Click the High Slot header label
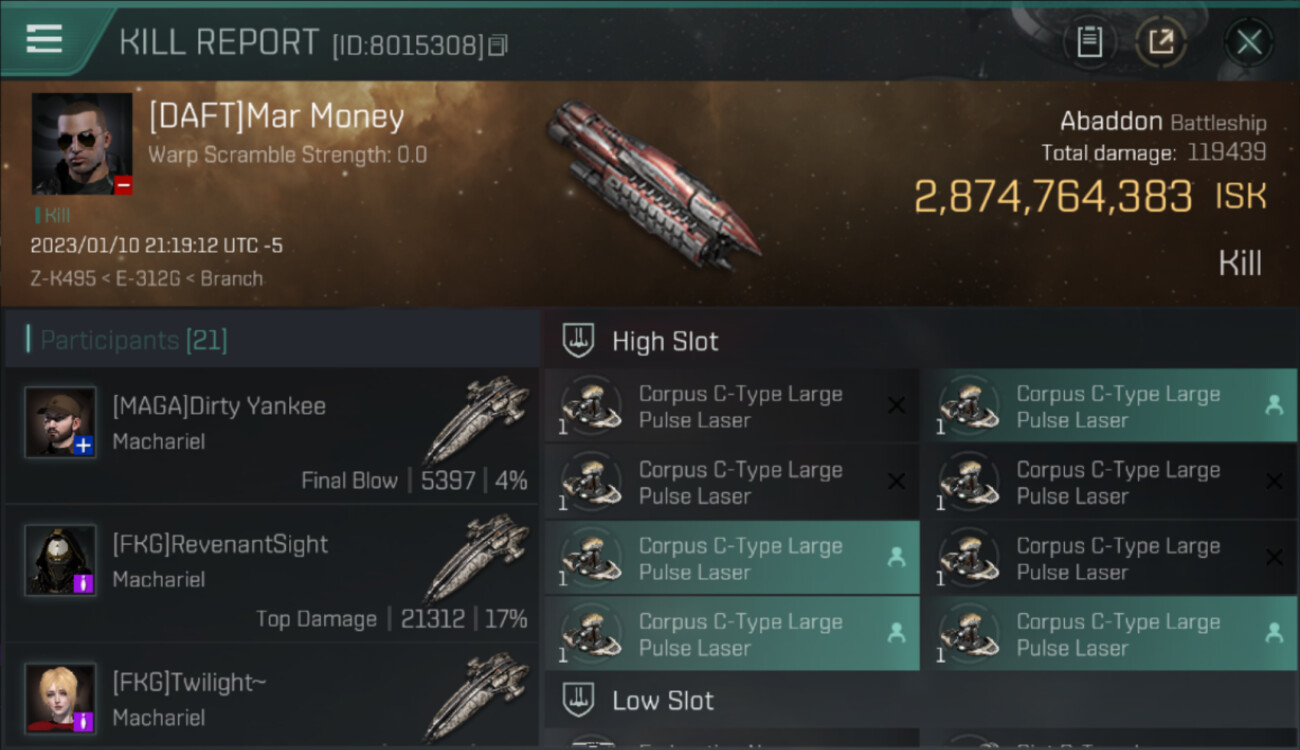 point(665,341)
